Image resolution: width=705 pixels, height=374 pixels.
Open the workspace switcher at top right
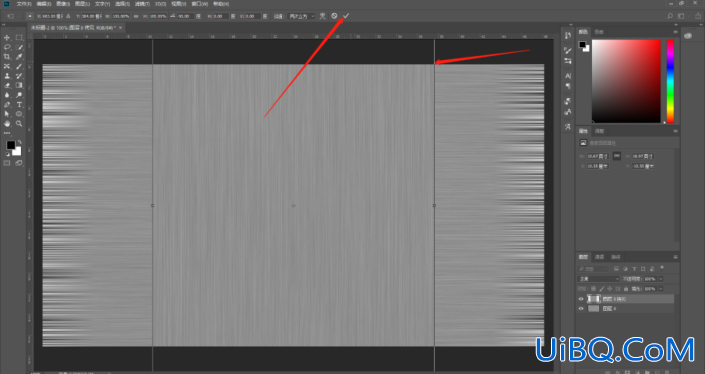click(681, 16)
